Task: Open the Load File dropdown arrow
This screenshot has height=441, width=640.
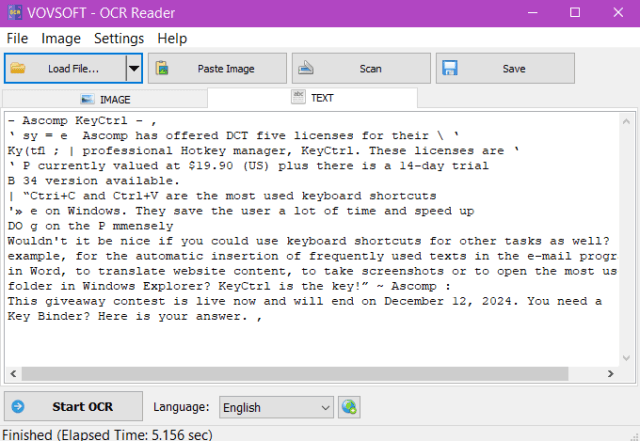Action: (x=134, y=68)
